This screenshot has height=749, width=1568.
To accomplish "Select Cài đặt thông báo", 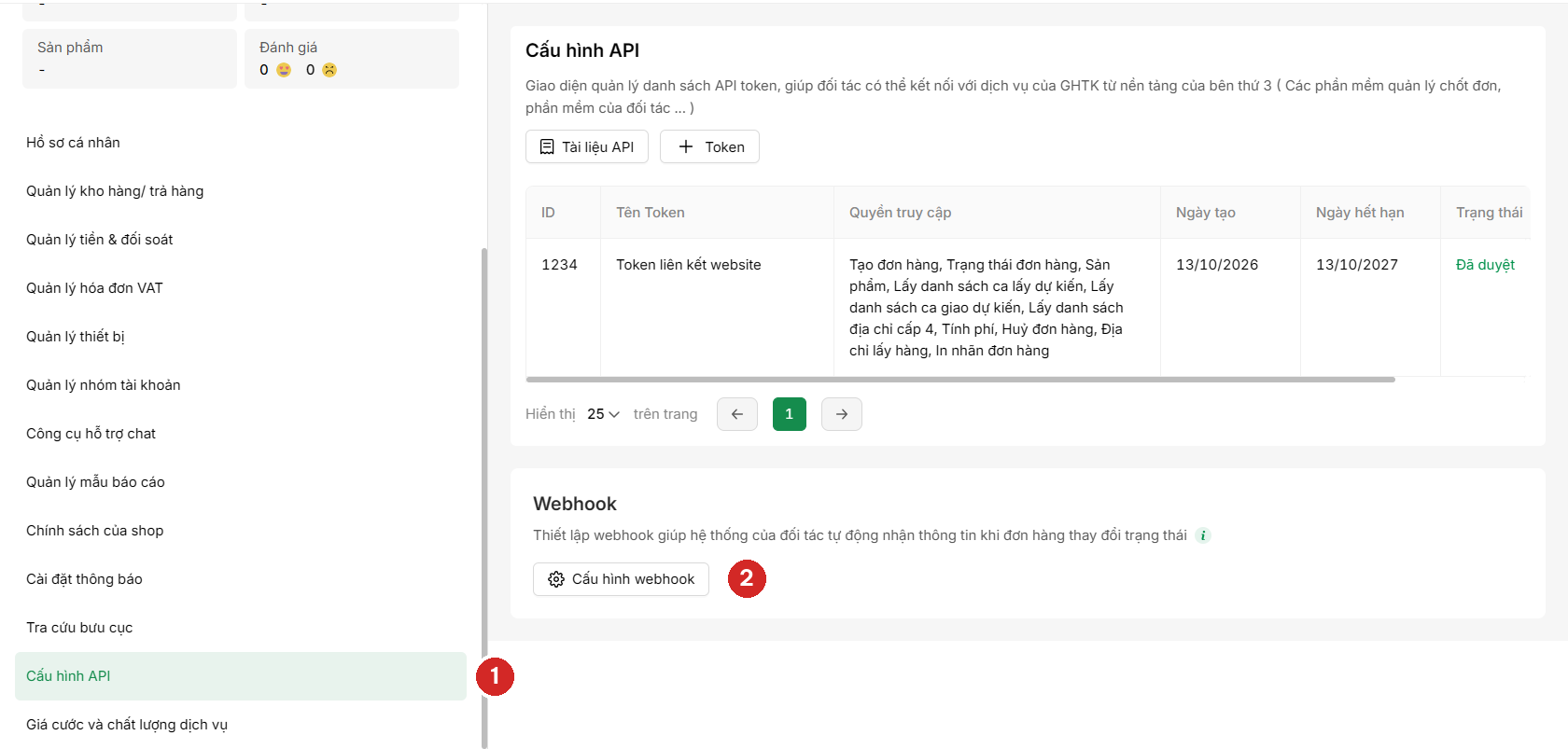I will [x=84, y=579].
